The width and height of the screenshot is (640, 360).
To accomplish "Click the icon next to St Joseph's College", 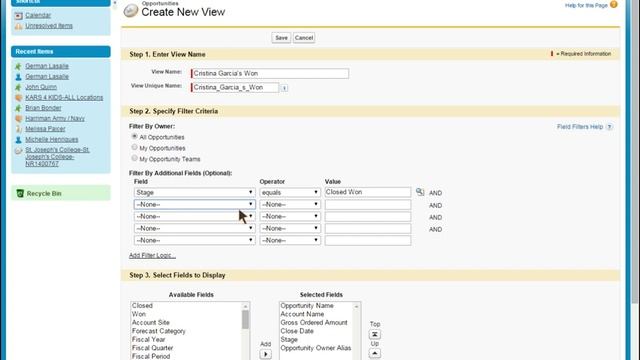I will 18,151.
